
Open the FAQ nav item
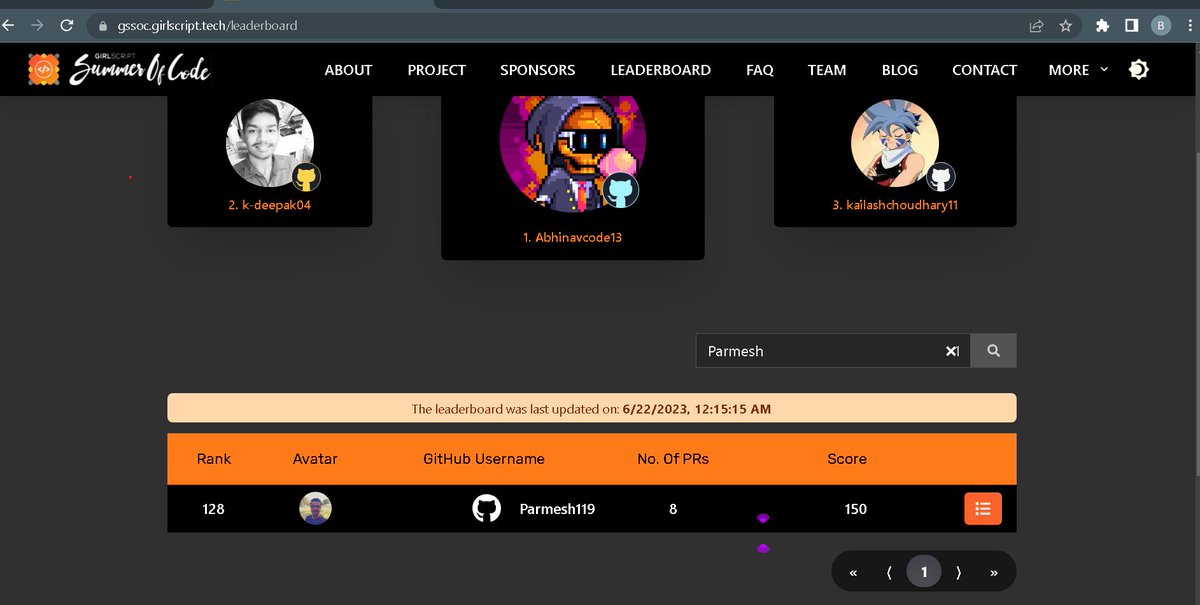(760, 70)
